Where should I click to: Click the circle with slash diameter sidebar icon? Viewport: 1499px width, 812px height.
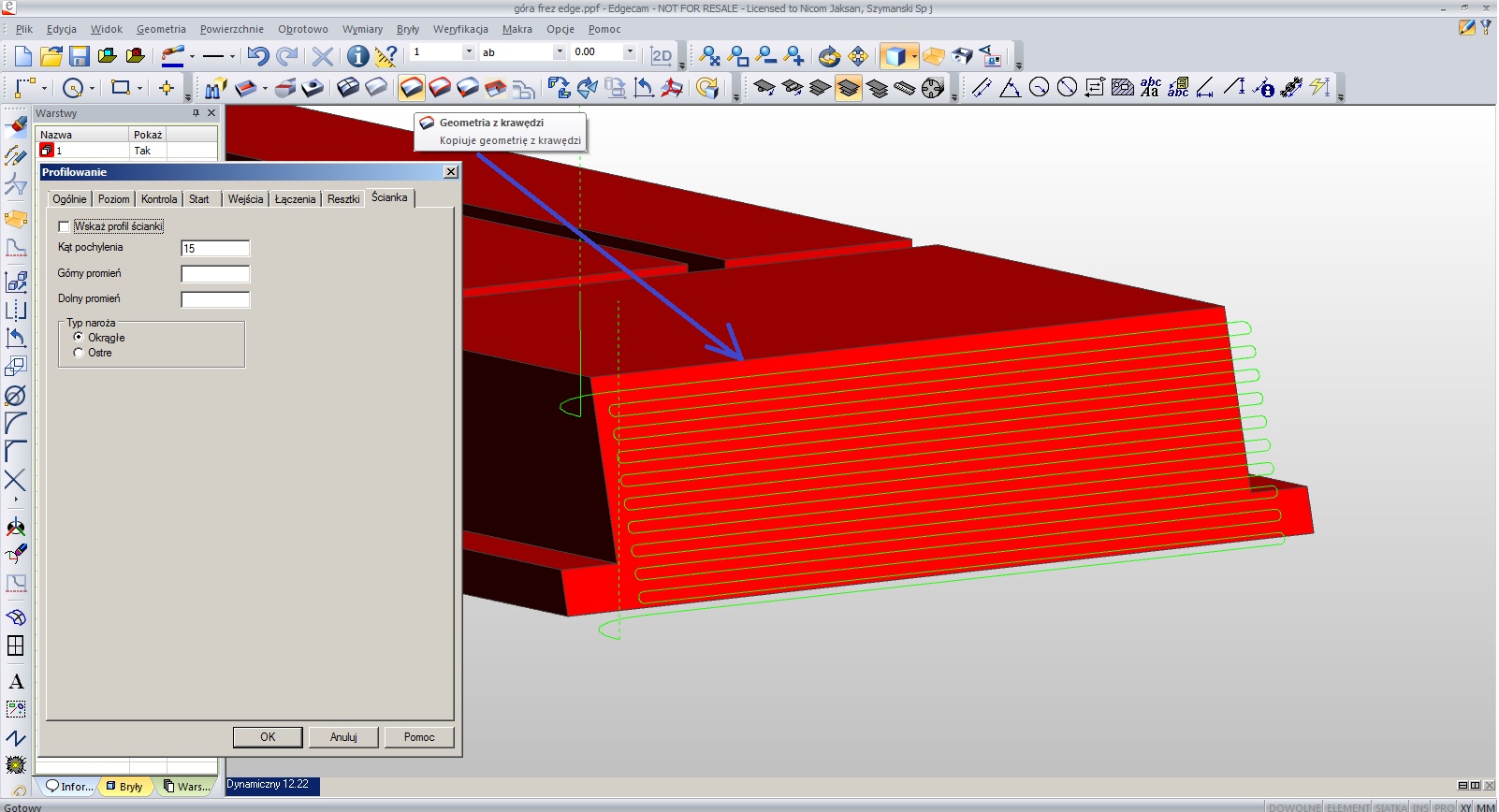16,395
